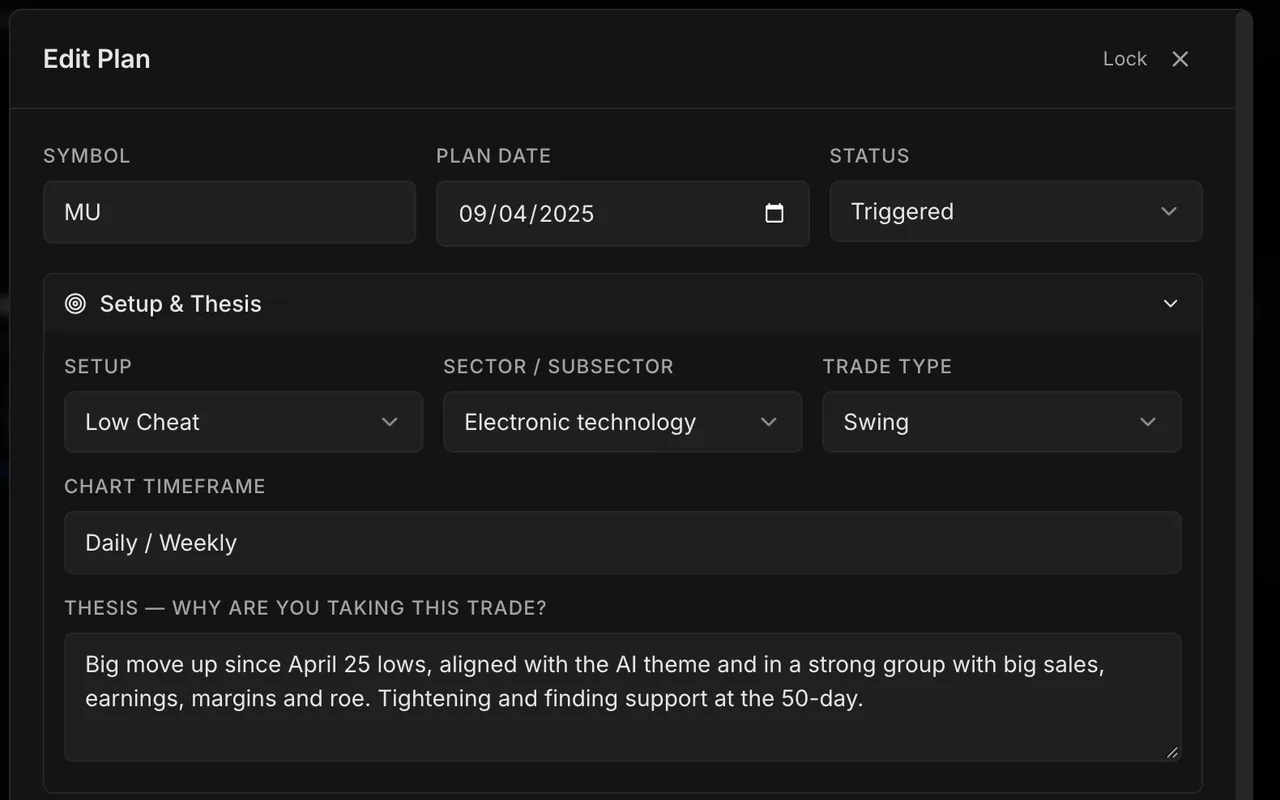
Task: Click the Setup & Thesis heading text
Action: pos(180,304)
